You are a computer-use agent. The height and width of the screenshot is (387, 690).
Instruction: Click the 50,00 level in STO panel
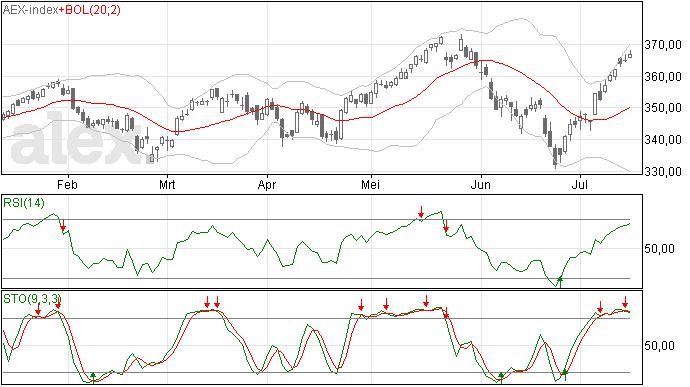(660, 346)
